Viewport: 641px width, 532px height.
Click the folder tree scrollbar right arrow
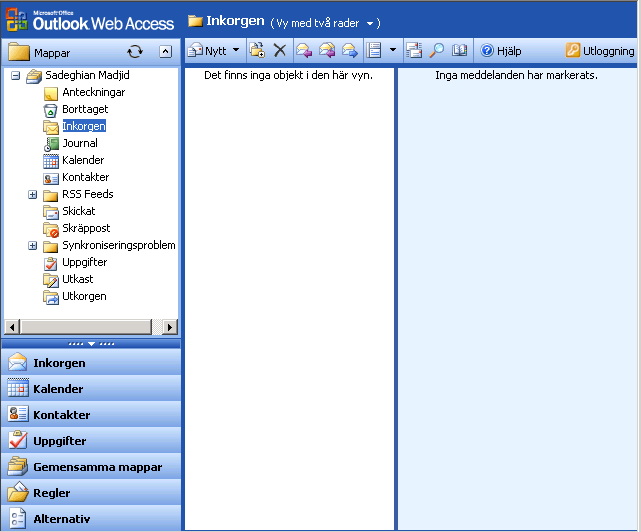click(x=170, y=327)
